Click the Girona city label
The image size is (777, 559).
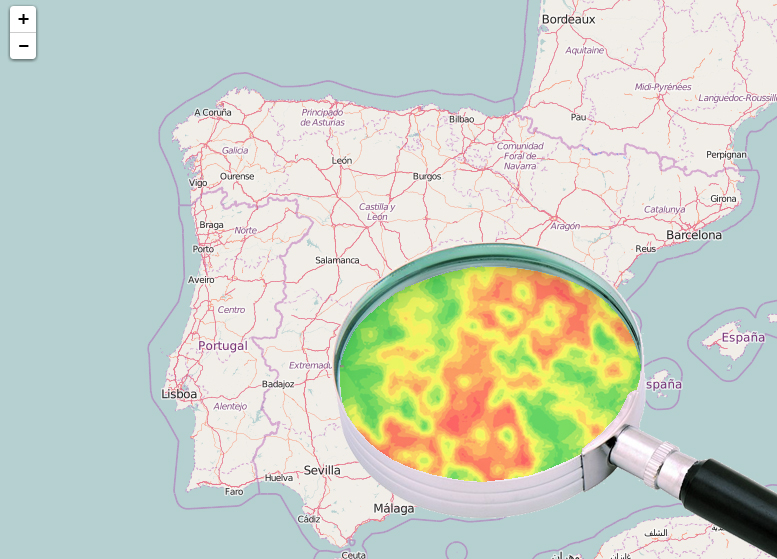723,199
